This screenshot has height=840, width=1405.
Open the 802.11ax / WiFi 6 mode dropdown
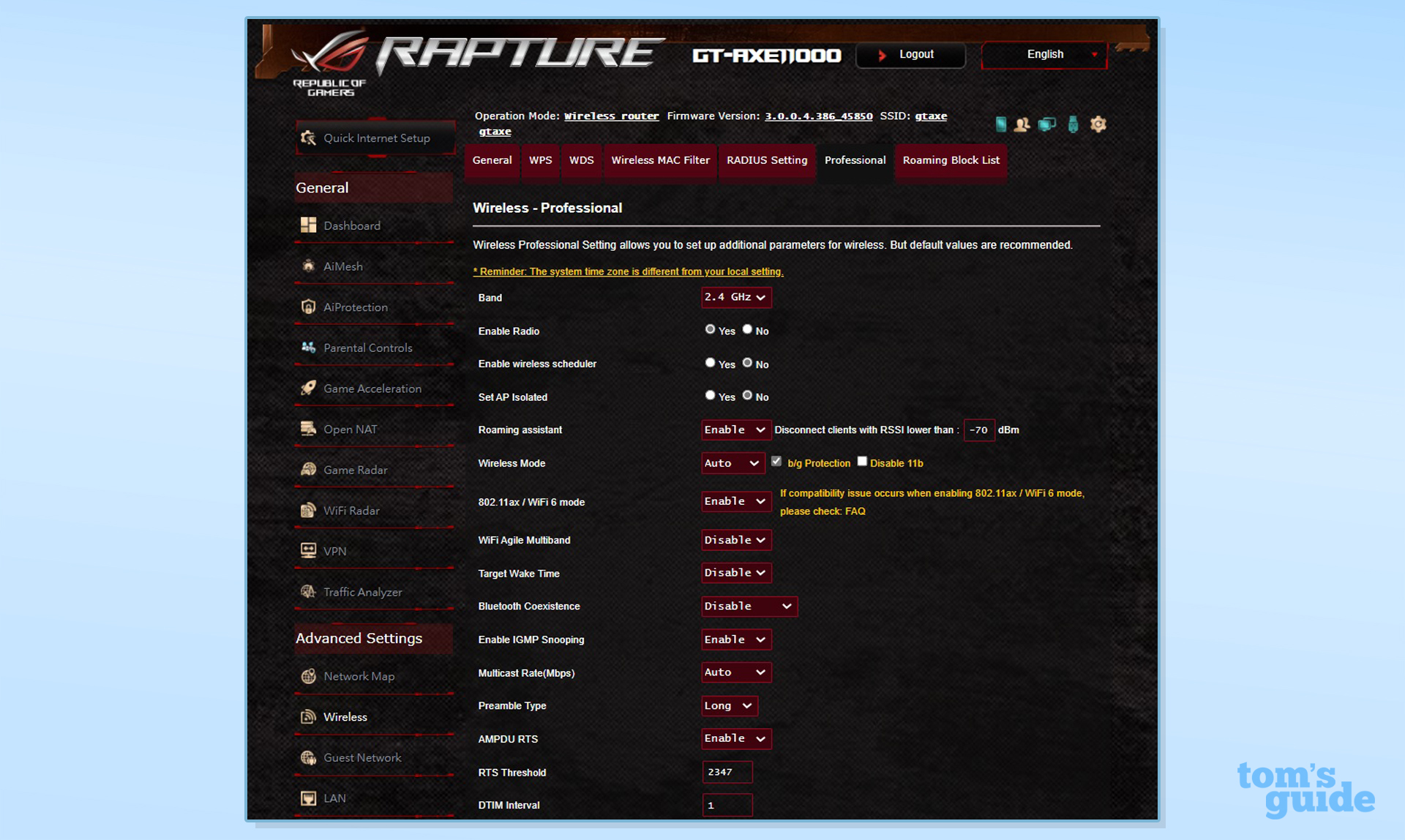coord(736,501)
